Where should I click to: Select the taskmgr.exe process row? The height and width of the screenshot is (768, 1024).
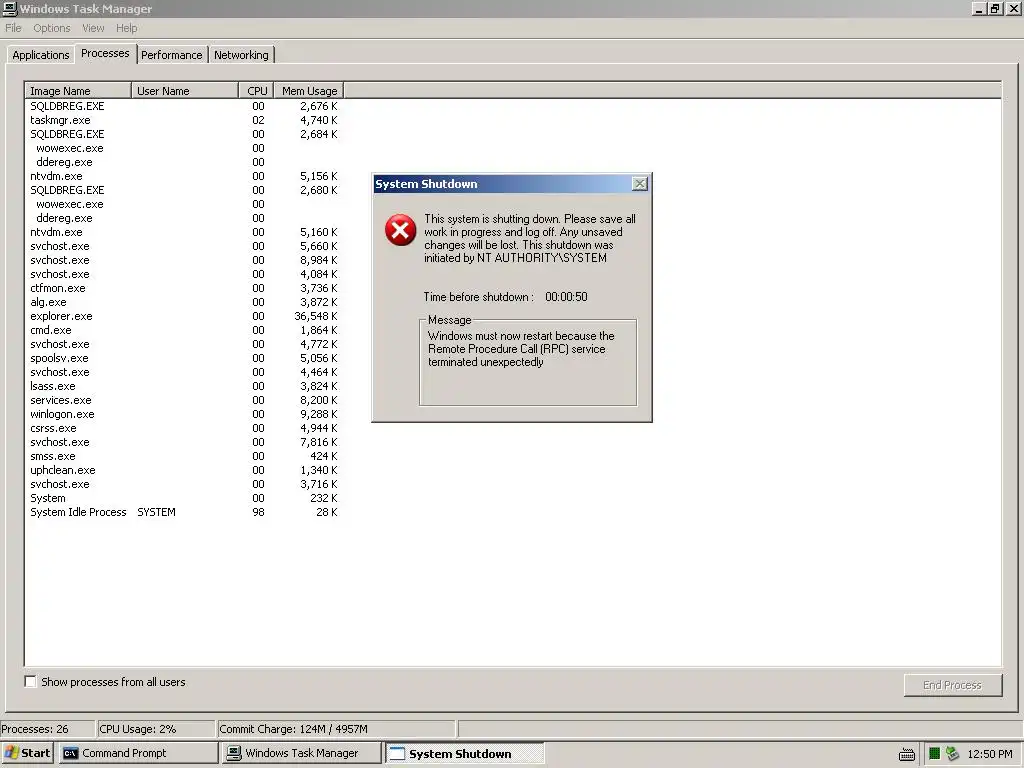click(184, 120)
